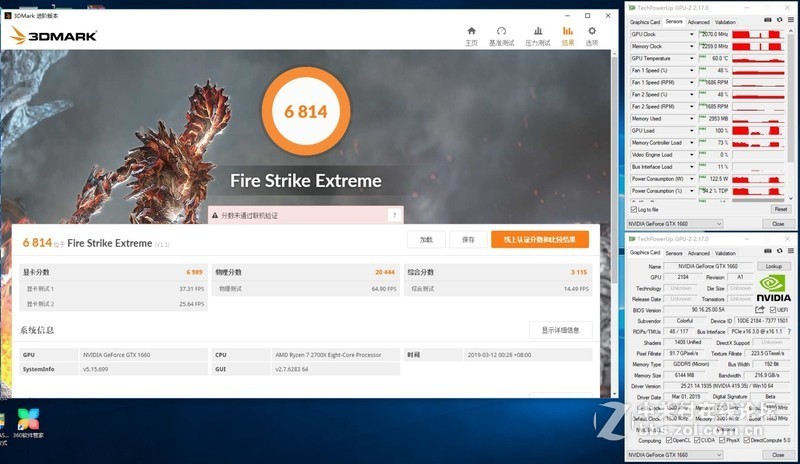The image size is (800, 464).
Task: Click the scroll-down arrow of the sensor list
Action: [791, 199]
